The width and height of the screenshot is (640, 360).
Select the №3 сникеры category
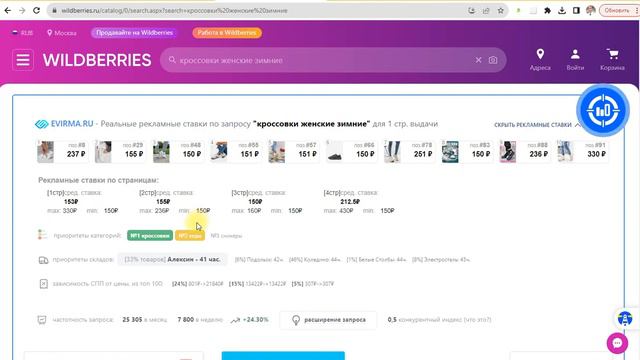click(x=226, y=236)
